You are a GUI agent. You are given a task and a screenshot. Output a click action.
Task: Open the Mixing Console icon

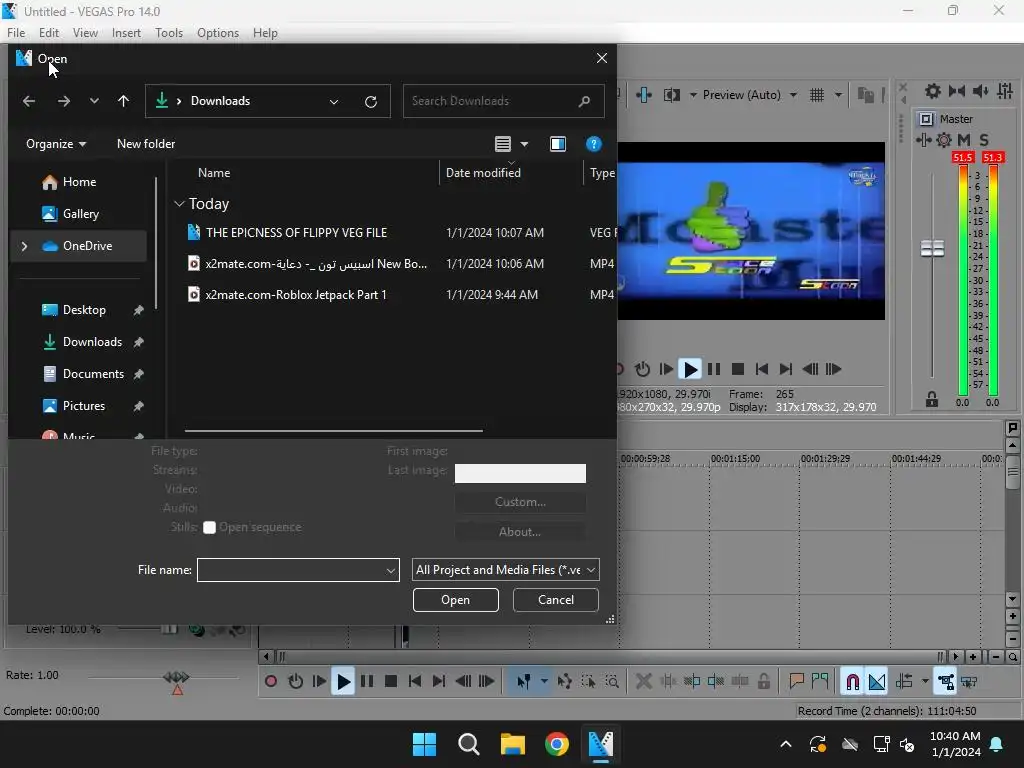pos(1005,91)
